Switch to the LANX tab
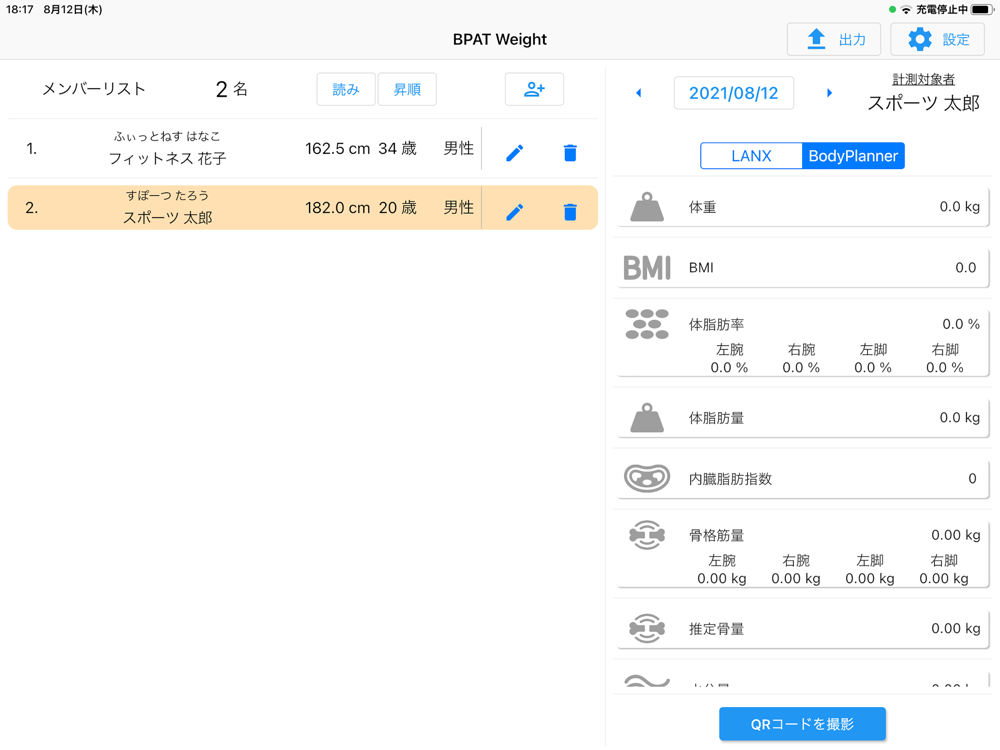 (751, 156)
